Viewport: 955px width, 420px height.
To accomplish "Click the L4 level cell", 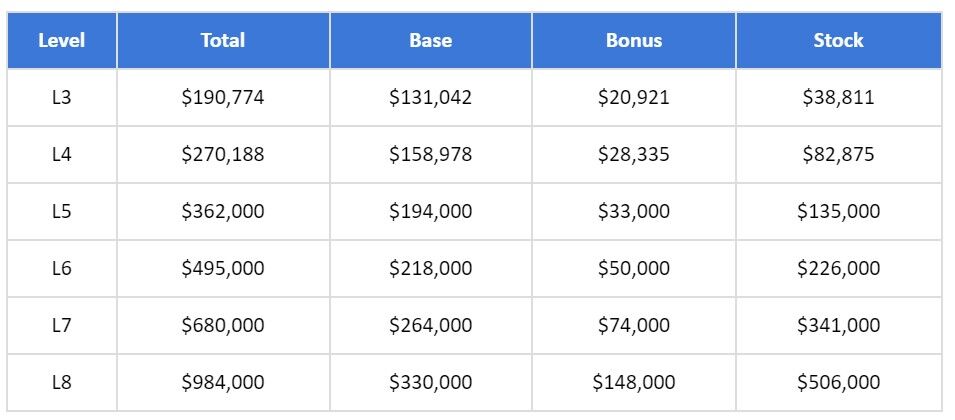I will tap(62, 155).
